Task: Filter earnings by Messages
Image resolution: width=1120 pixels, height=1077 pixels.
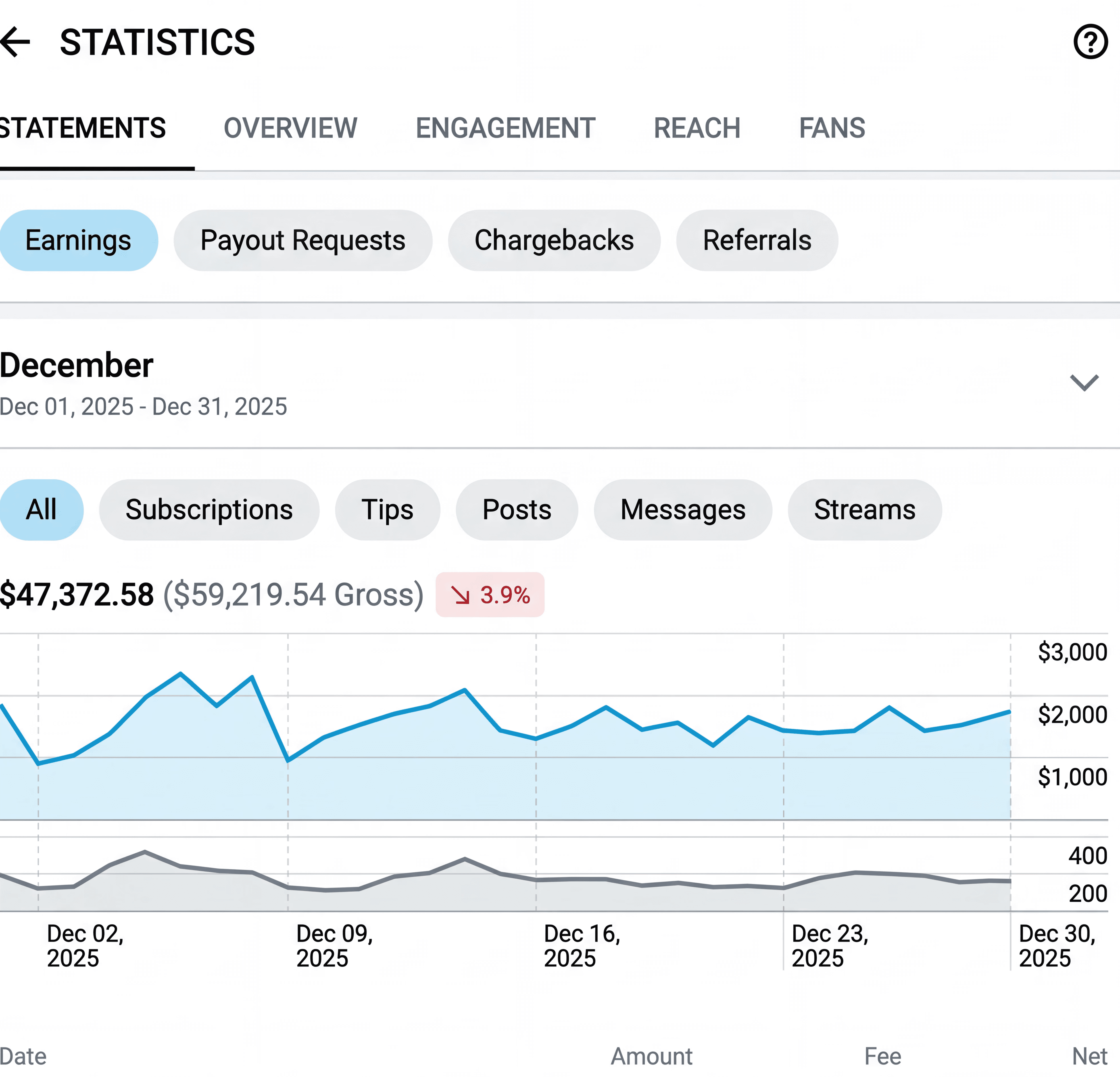Action: tap(683, 509)
